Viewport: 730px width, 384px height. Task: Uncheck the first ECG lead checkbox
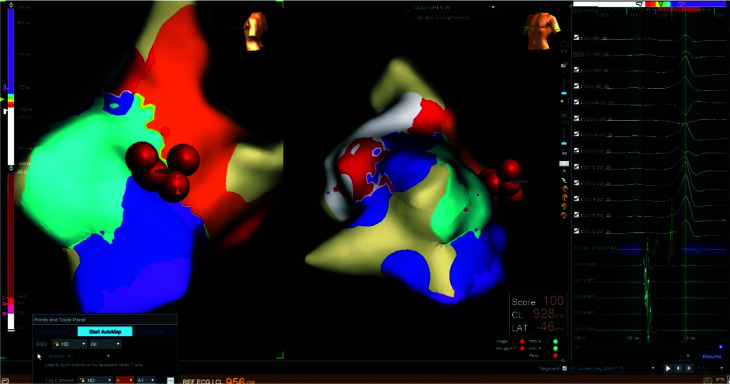pyautogui.click(x=576, y=38)
